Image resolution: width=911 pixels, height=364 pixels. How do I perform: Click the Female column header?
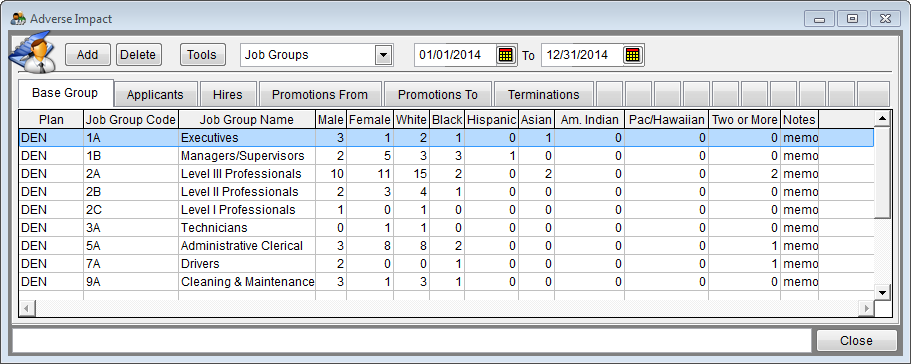point(370,120)
